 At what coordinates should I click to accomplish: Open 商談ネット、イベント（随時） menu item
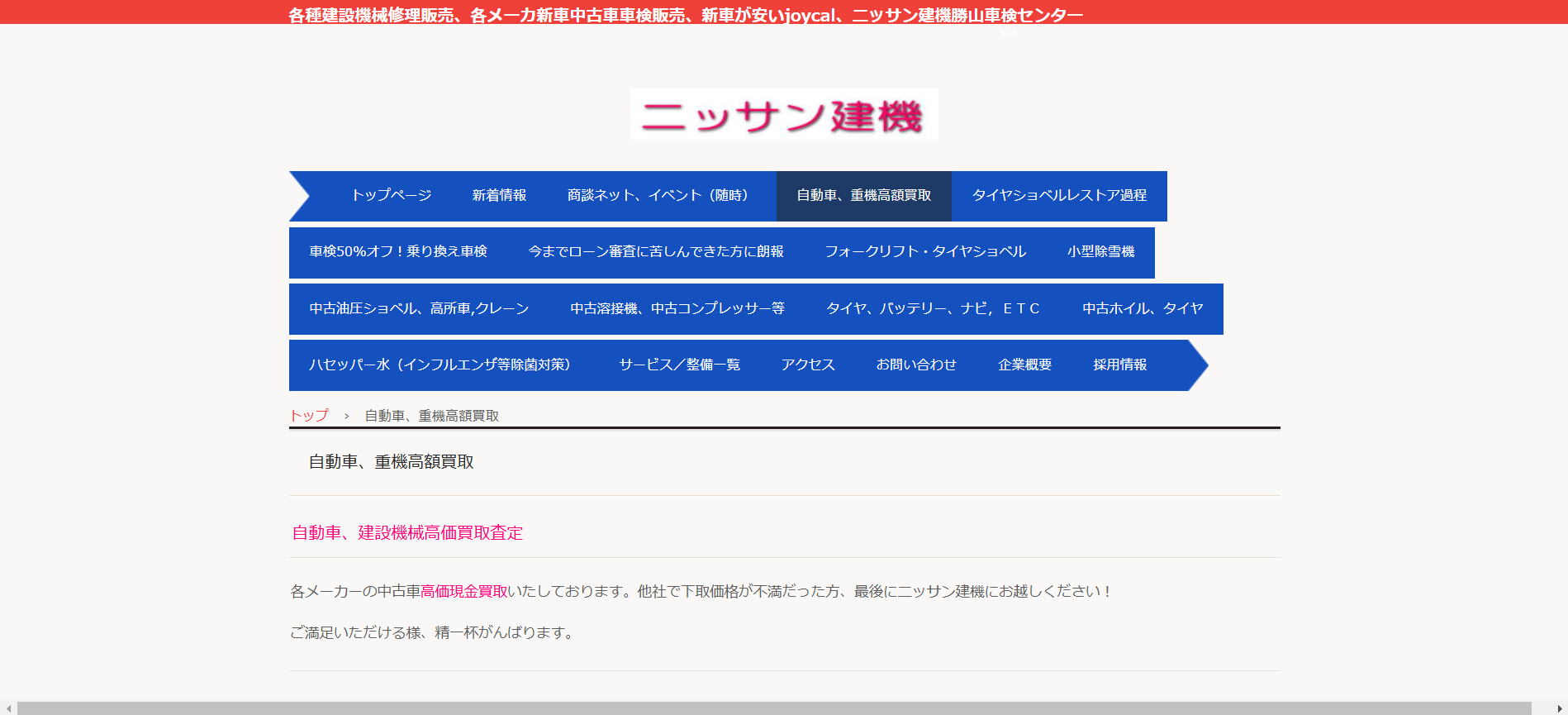pyautogui.click(x=662, y=196)
